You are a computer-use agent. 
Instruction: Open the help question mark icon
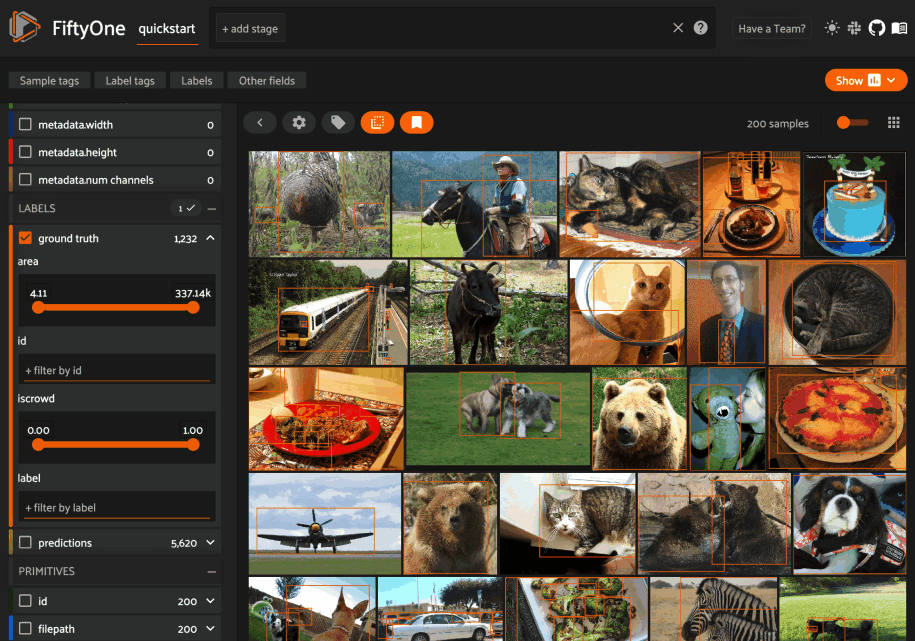[x=701, y=28]
